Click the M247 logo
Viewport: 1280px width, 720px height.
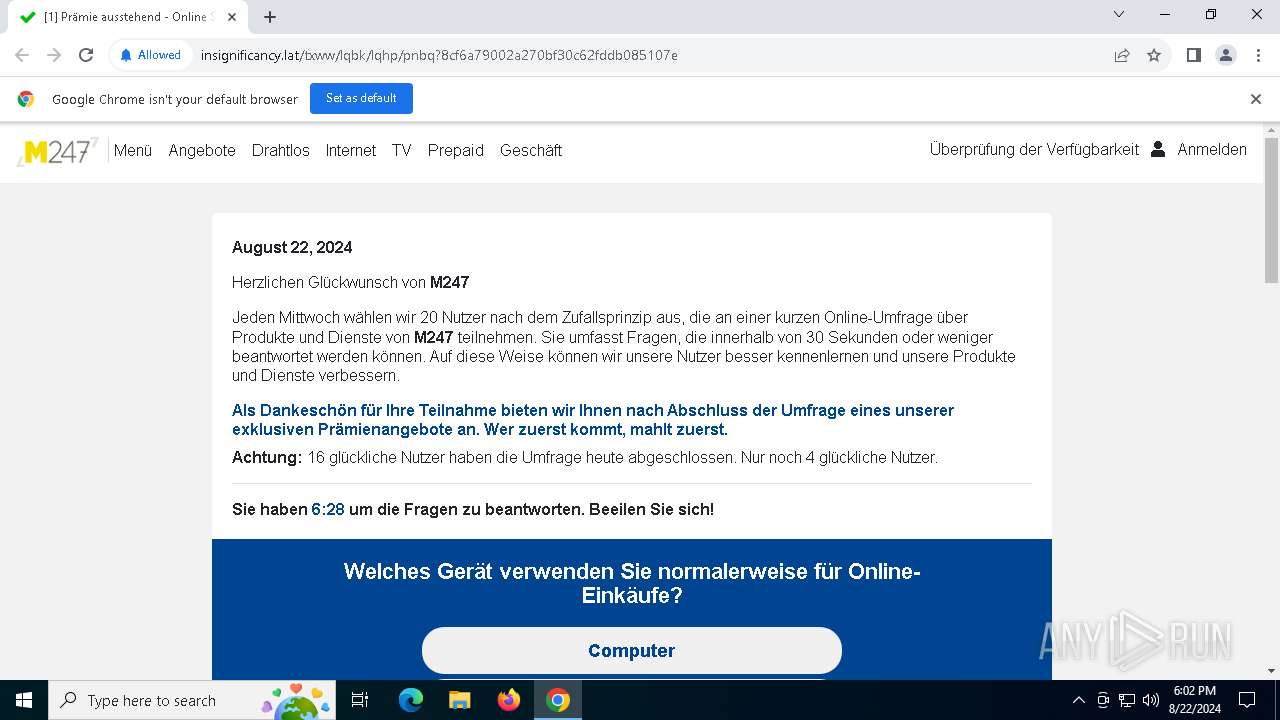tap(57, 151)
